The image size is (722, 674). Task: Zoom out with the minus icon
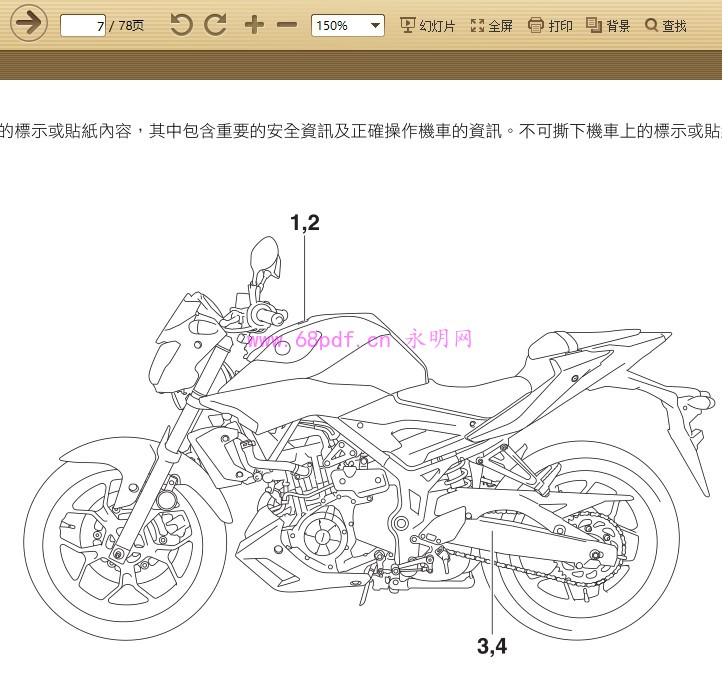[287, 25]
